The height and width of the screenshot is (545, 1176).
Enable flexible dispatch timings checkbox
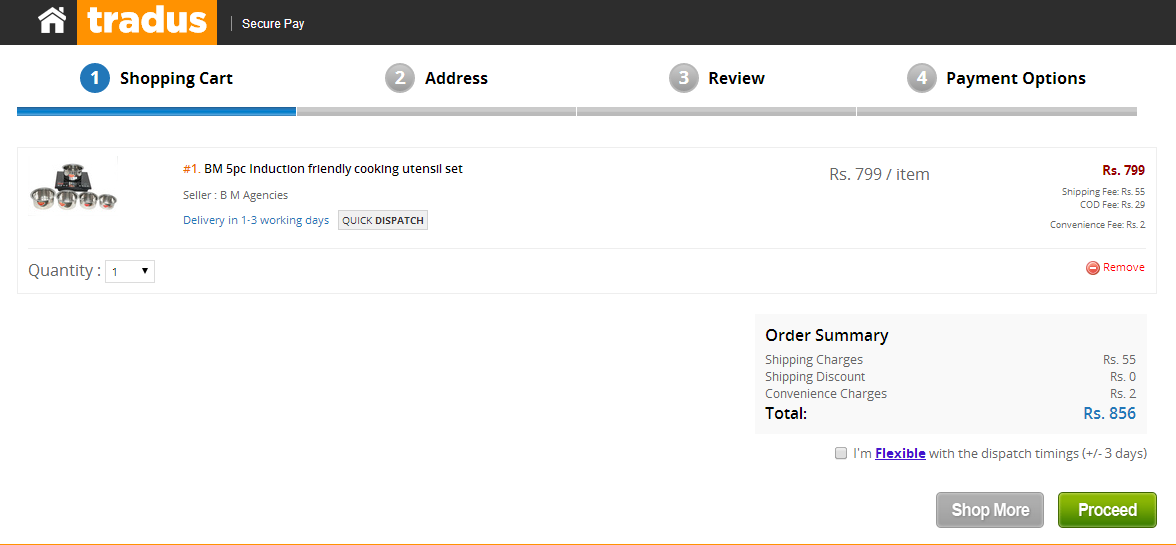[841, 454]
